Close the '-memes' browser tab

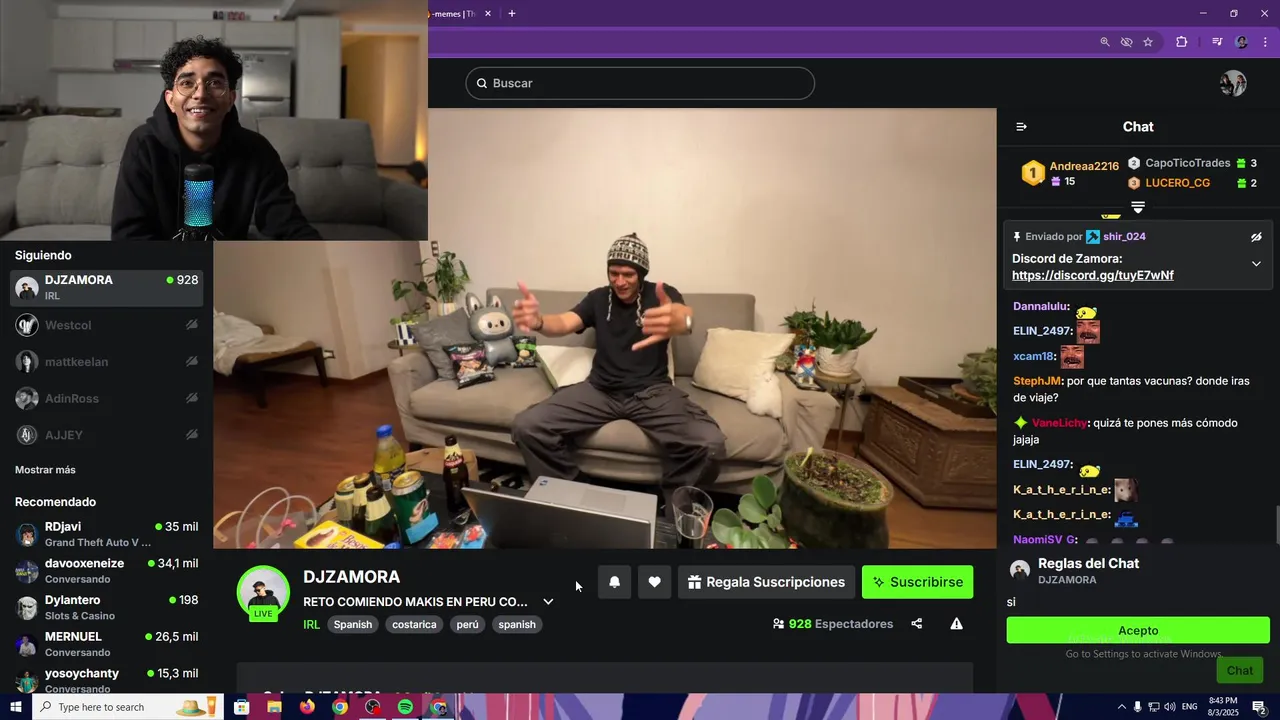(x=488, y=14)
